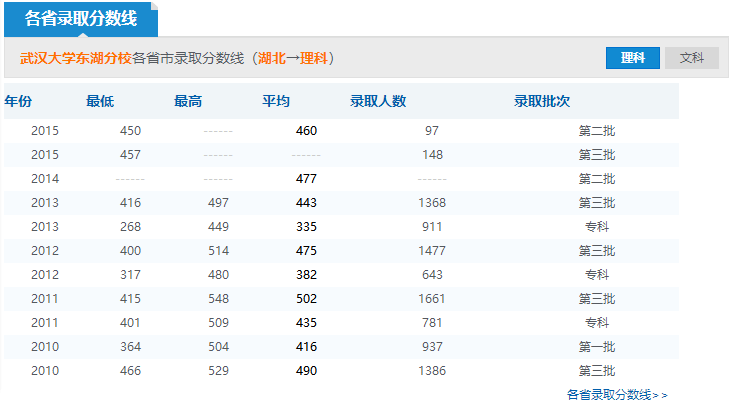Select the highest score 509
Screen dimensions: 732x409
point(218,323)
